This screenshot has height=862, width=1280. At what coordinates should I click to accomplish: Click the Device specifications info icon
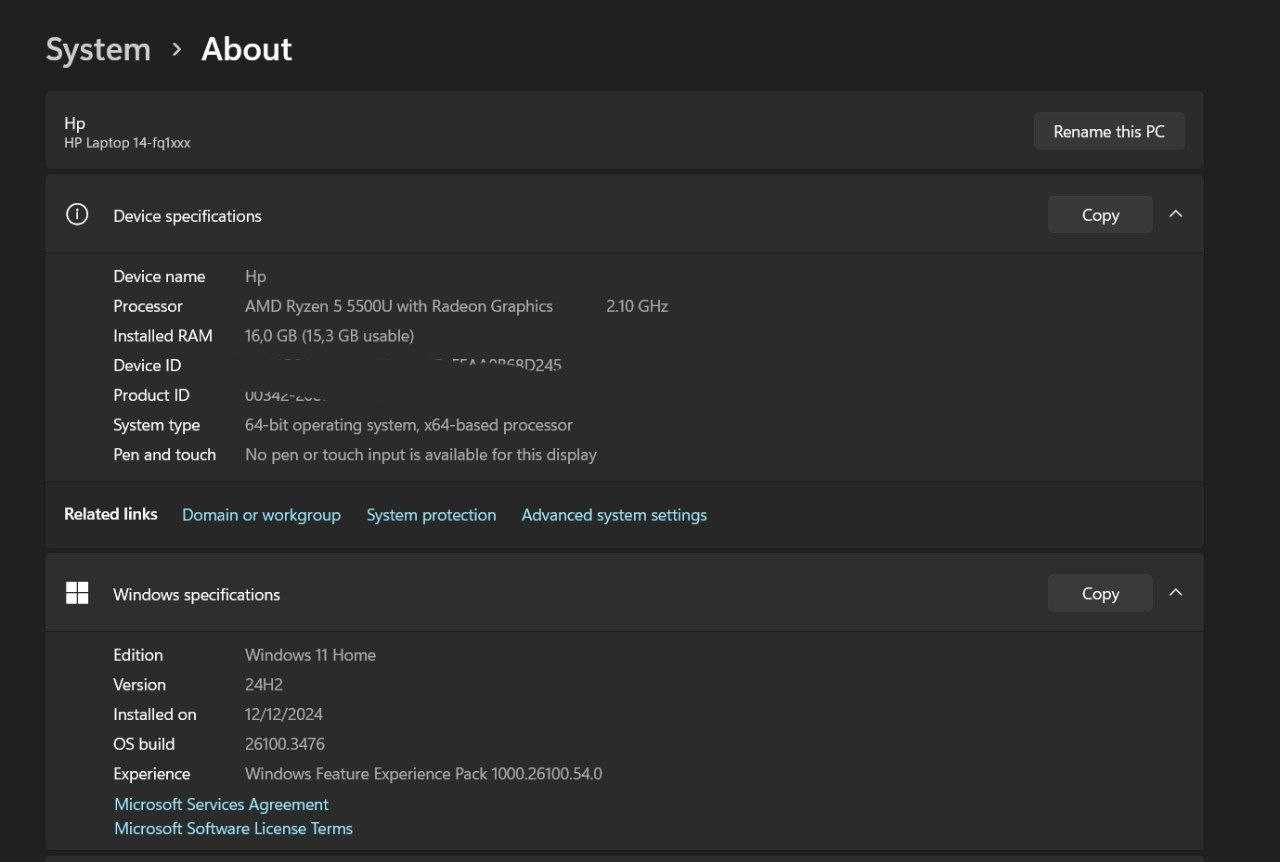tap(77, 215)
